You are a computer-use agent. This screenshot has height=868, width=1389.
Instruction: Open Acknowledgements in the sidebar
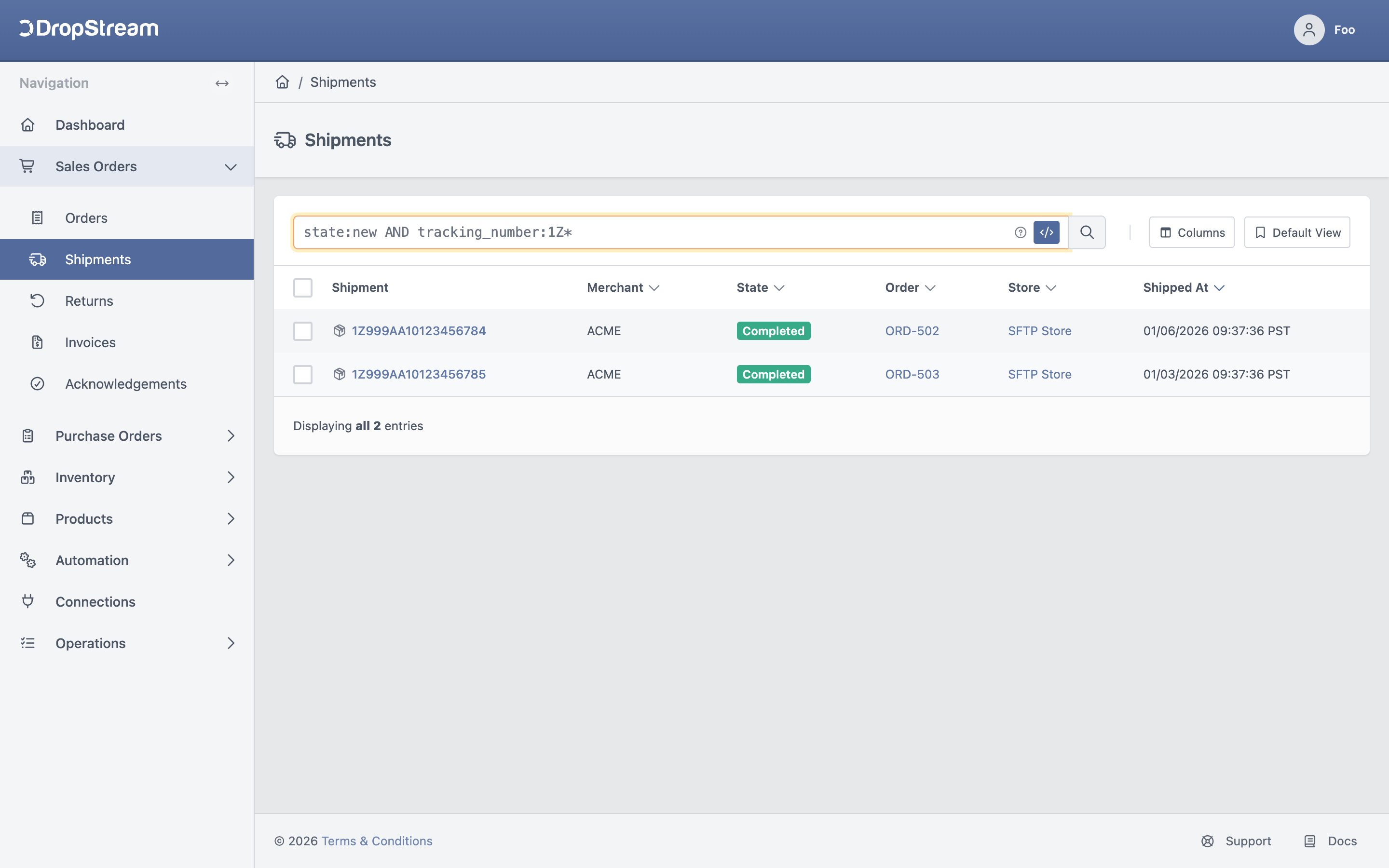127,383
